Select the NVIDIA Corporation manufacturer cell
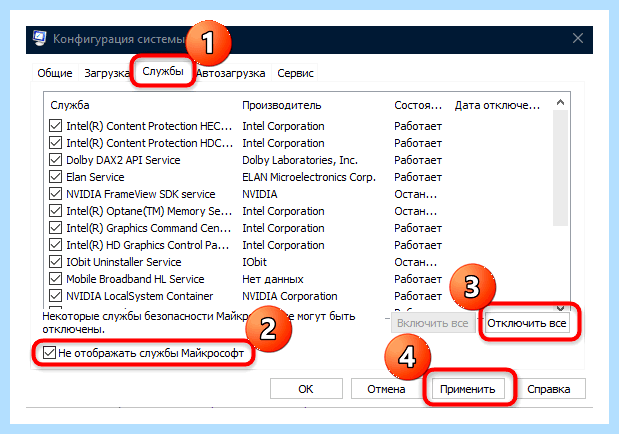The width and height of the screenshot is (619, 434). coord(290,296)
